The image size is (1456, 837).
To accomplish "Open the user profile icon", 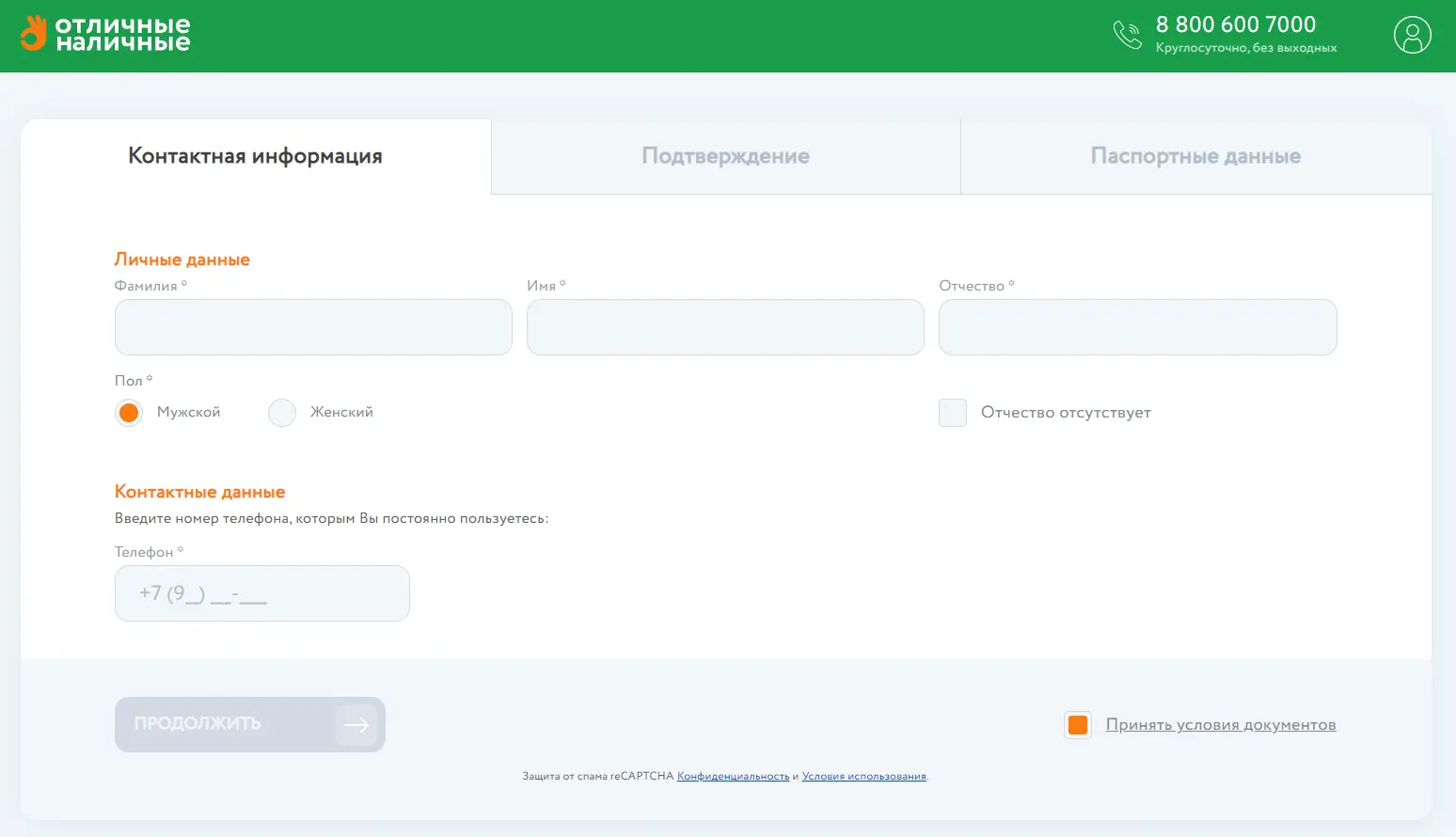I will pos(1412,35).
